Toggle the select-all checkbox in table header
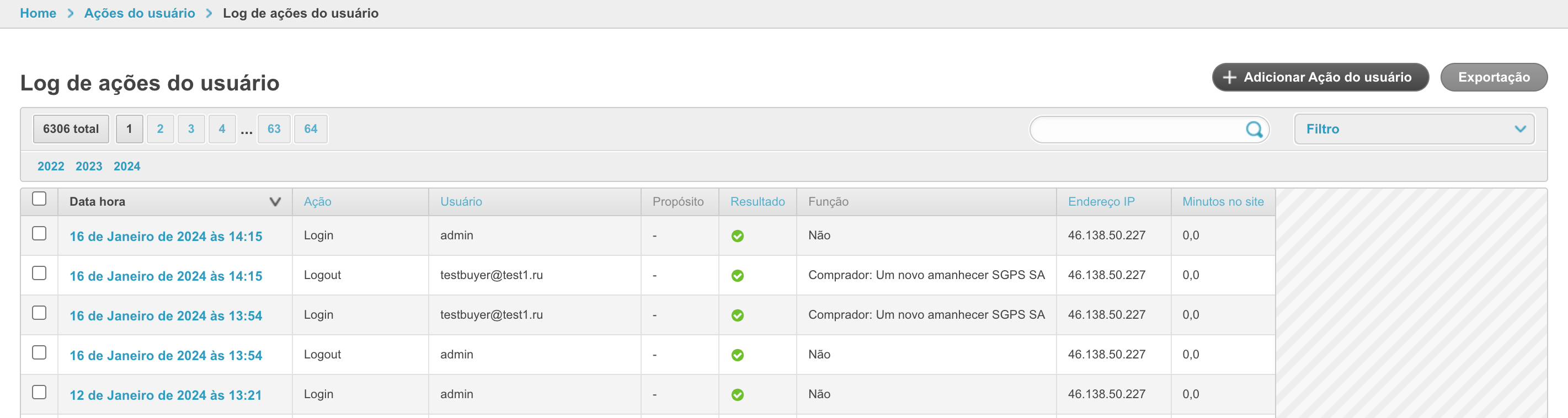 [x=39, y=199]
